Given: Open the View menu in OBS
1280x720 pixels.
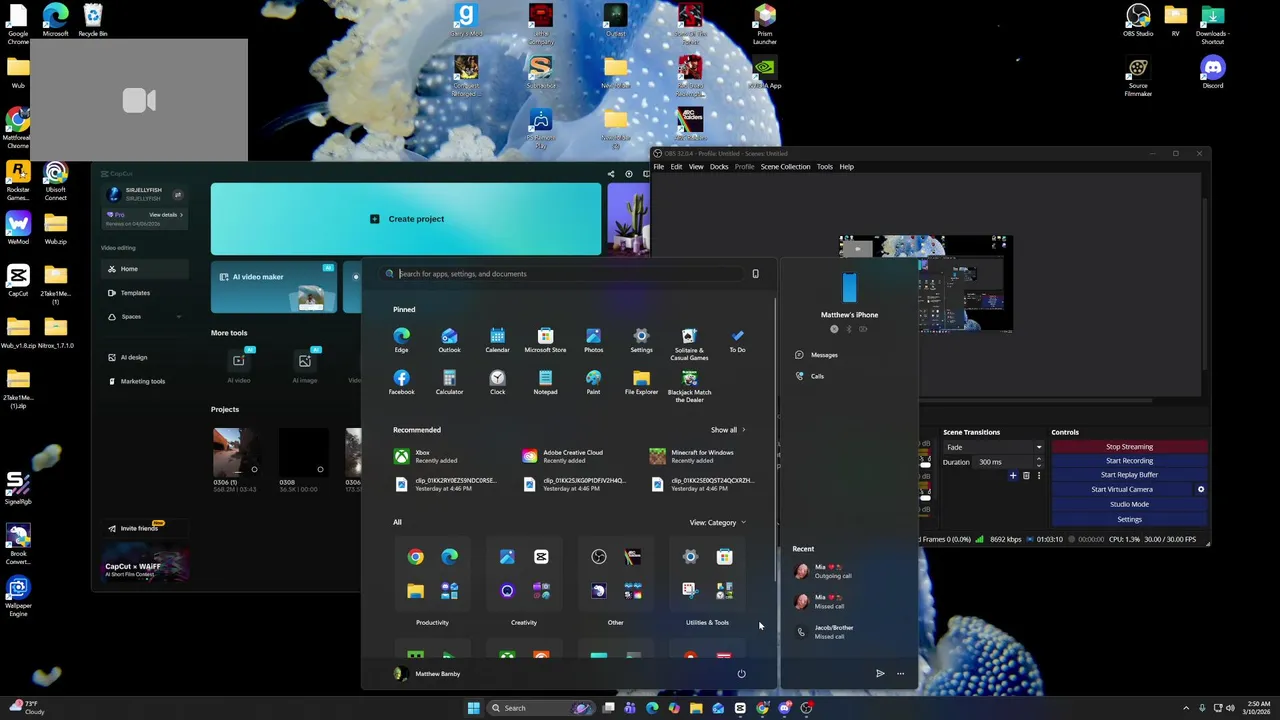Looking at the screenshot, I should pyautogui.click(x=696, y=167).
